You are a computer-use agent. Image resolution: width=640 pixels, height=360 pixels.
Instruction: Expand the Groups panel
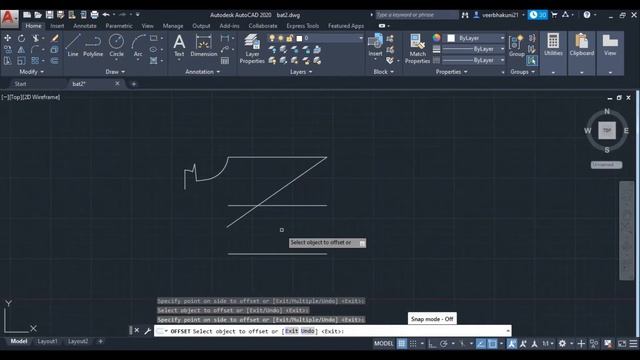(522, 72)
